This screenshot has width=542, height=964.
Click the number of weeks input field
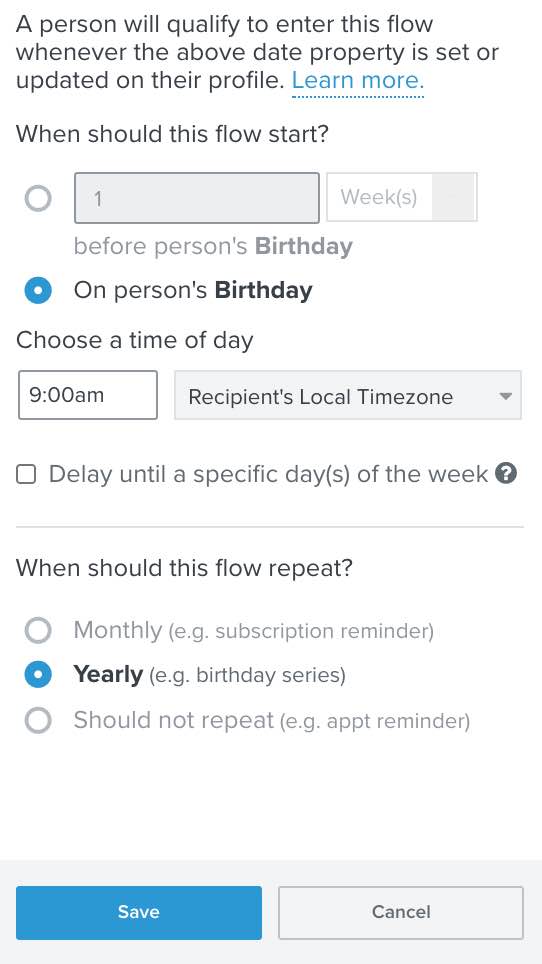tap(197, 198)
